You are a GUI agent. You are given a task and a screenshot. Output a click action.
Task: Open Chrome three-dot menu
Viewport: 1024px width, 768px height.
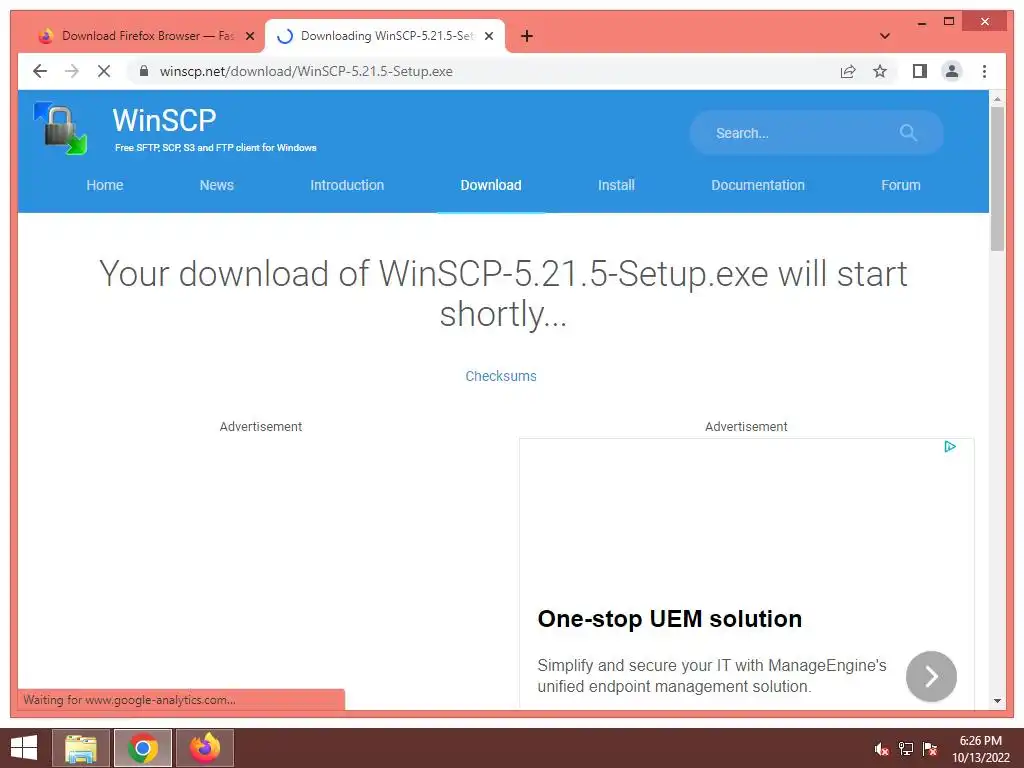984,71
